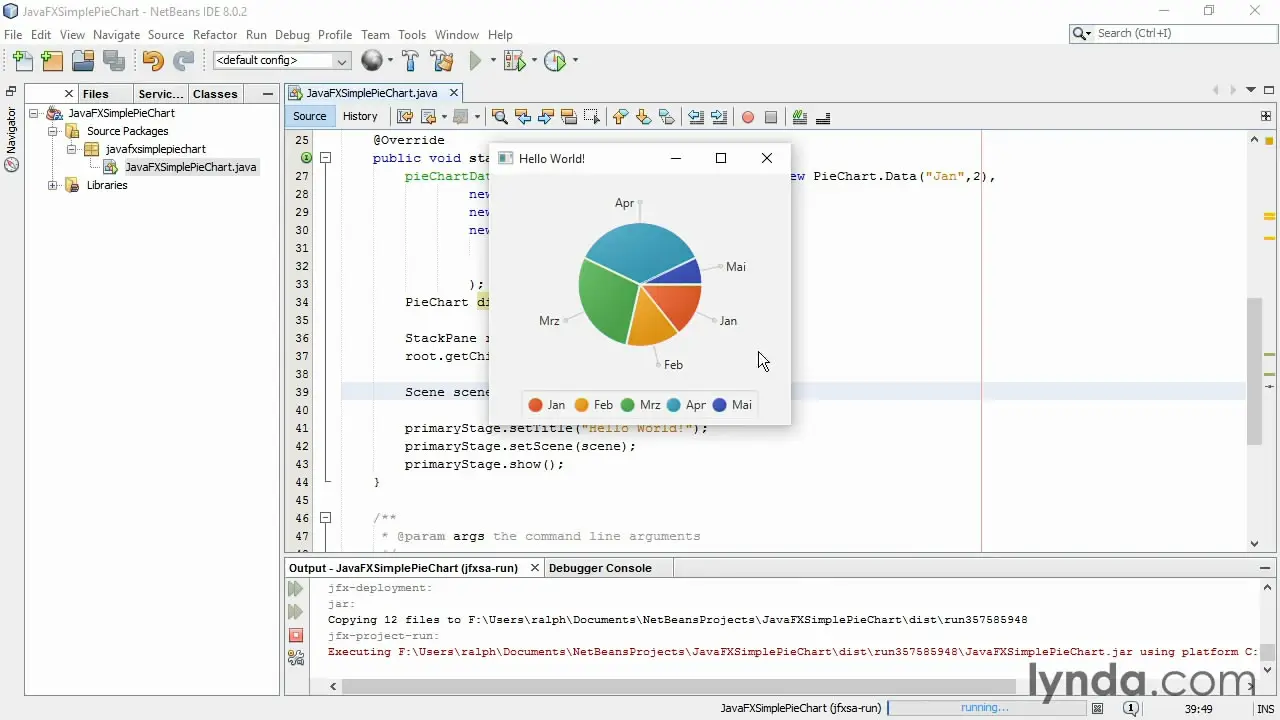This screenshot has height=720, width=1280.
Task: Select JavaFXSimplePieChart.java in the project tree
Action: pyautogui.click(x=190, y=167)
